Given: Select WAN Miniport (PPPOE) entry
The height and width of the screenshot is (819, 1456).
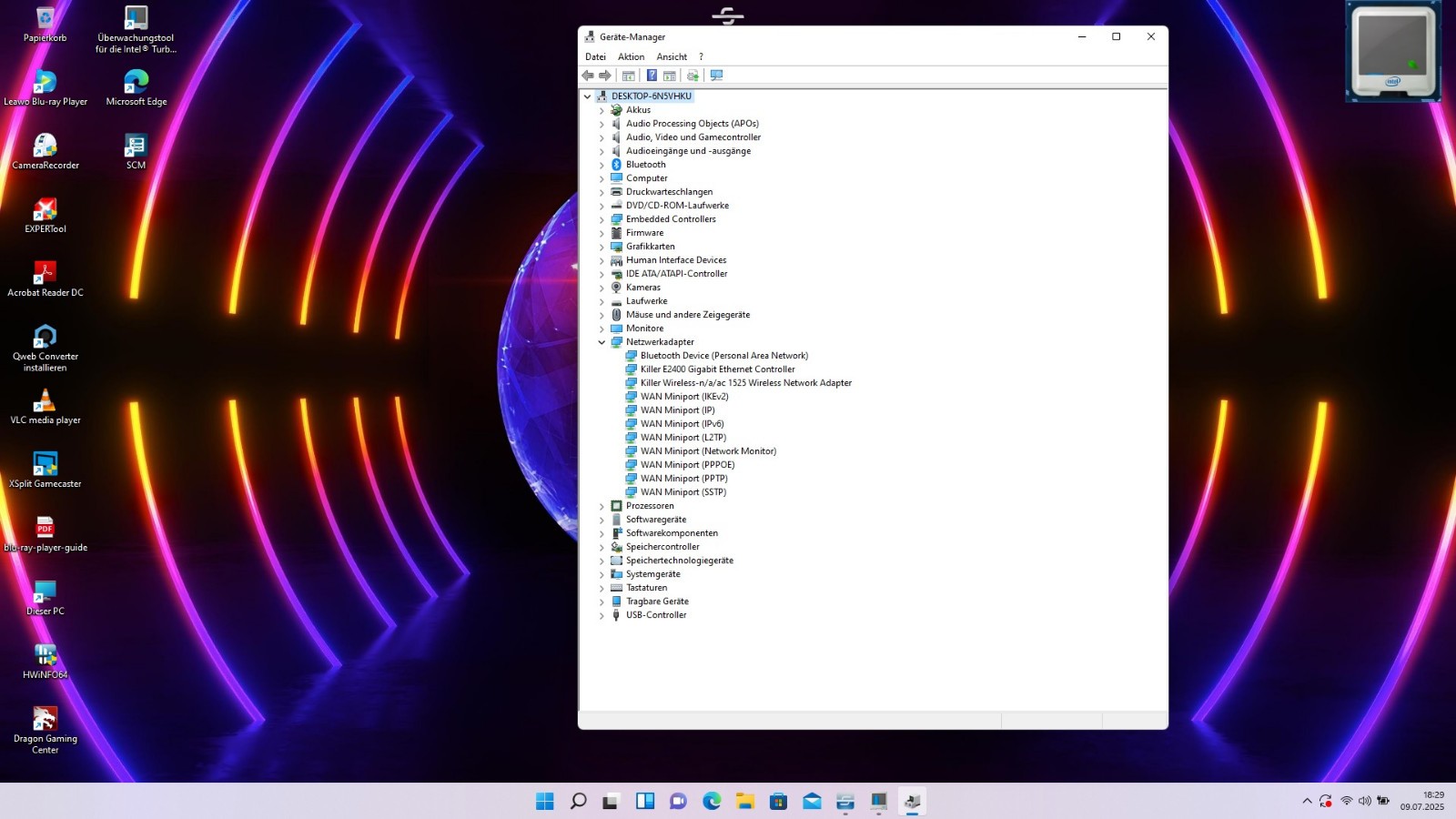Looking at the screenshot, I should pyautogui.click(x=687, y=465).
